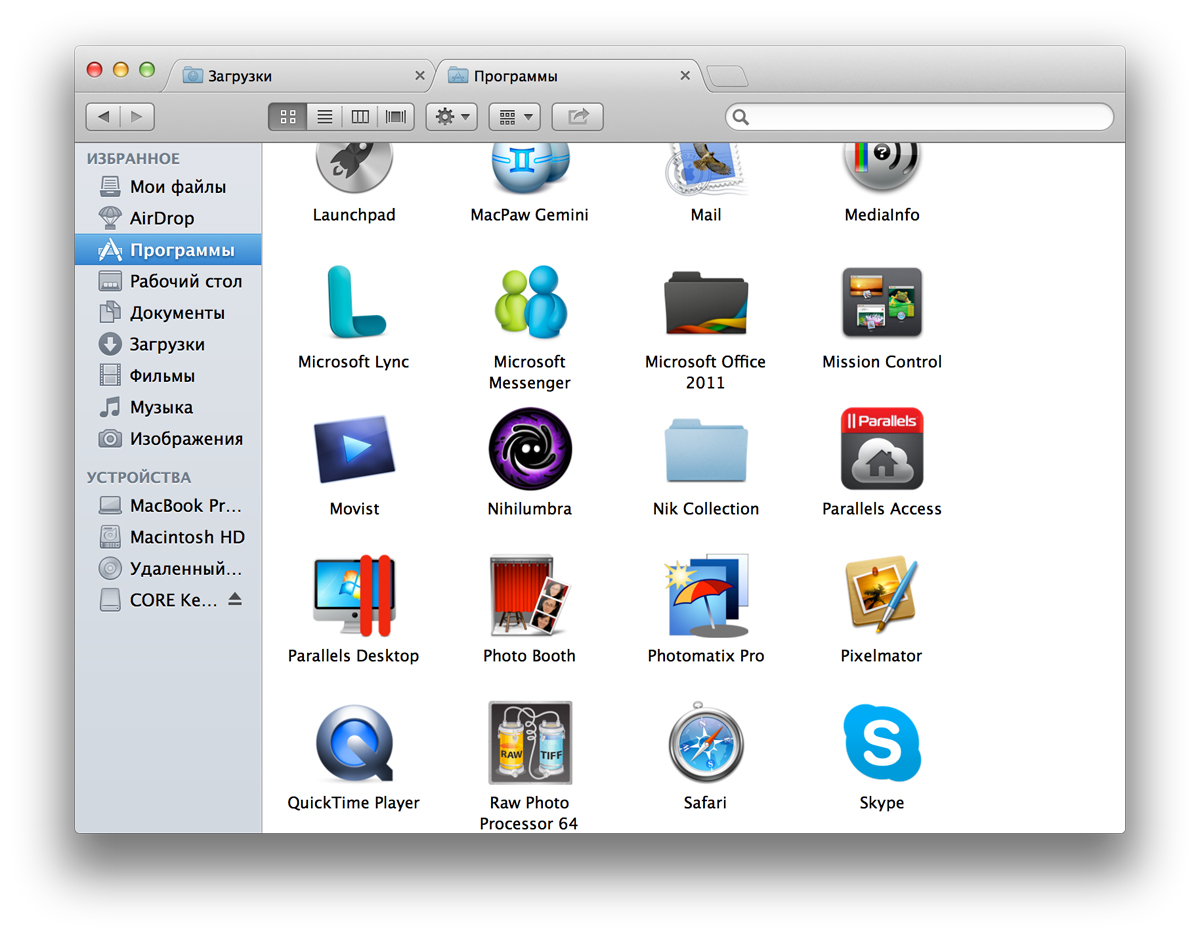Select the Microsoft Office 2011 folder icon
This screenshot has width=1200, height=937.
705,303
